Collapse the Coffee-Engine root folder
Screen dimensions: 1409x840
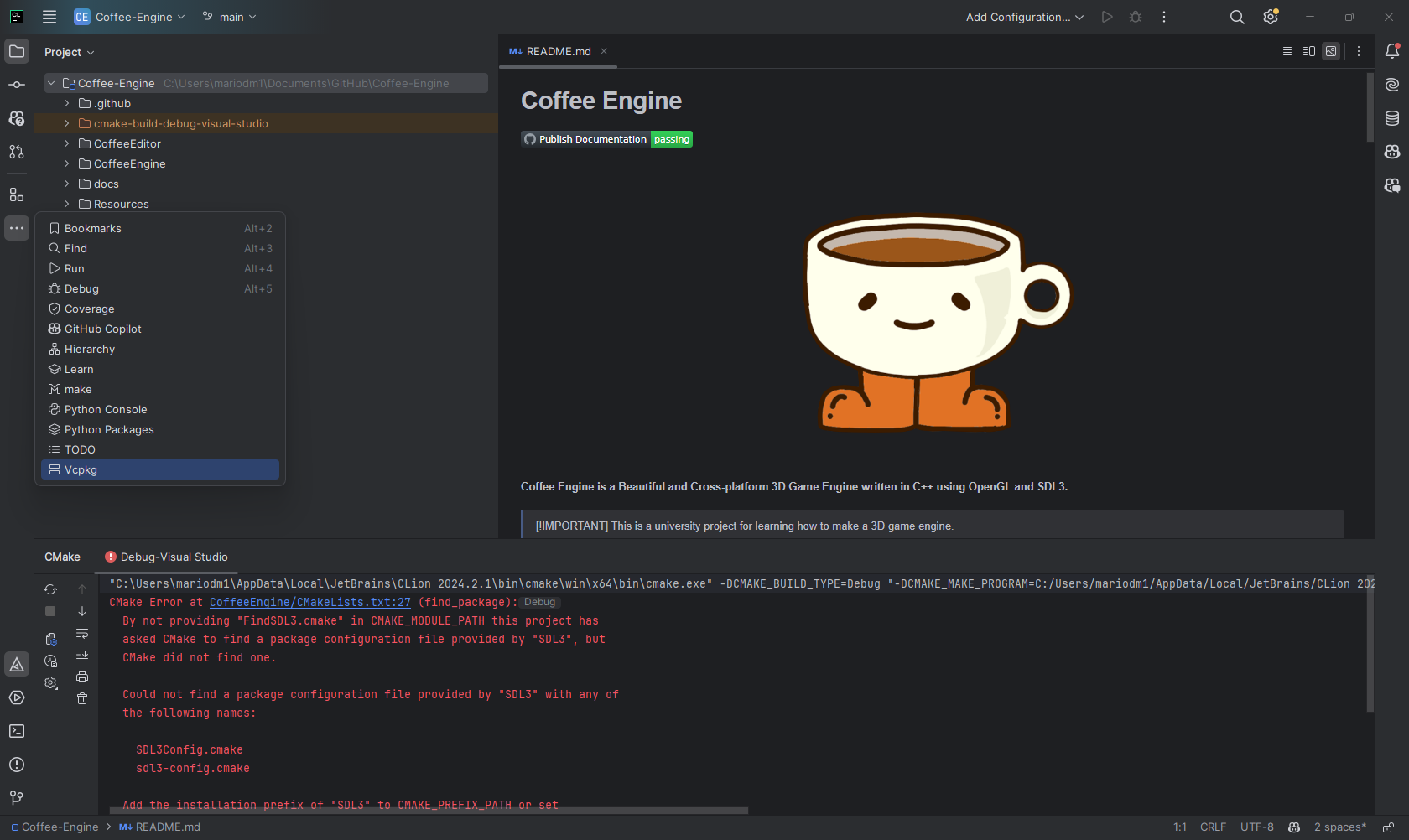(51, 83)
